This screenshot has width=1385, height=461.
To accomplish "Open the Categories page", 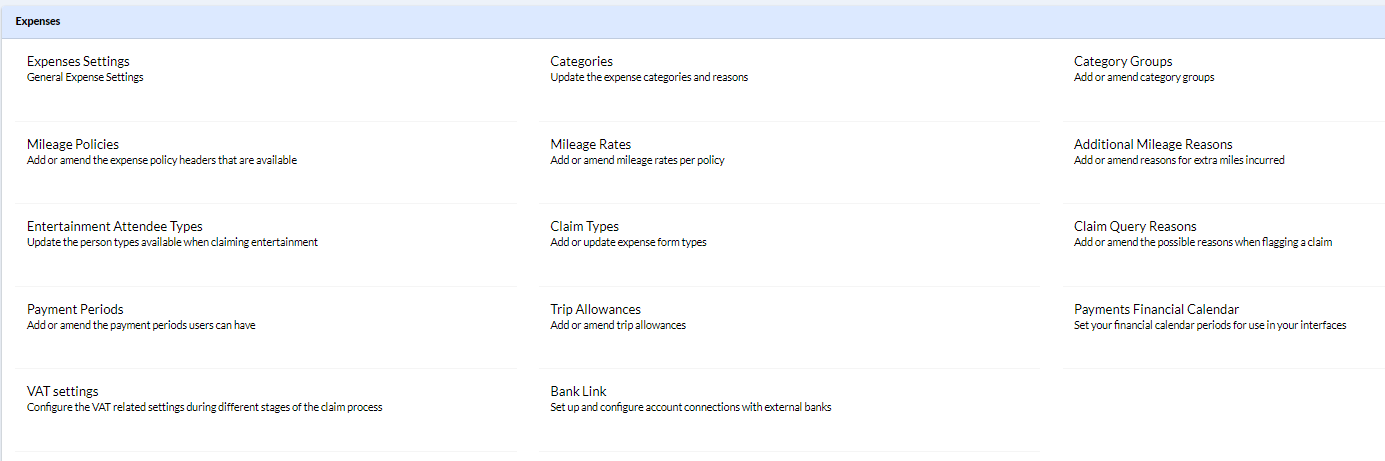I will click(581, 62).
